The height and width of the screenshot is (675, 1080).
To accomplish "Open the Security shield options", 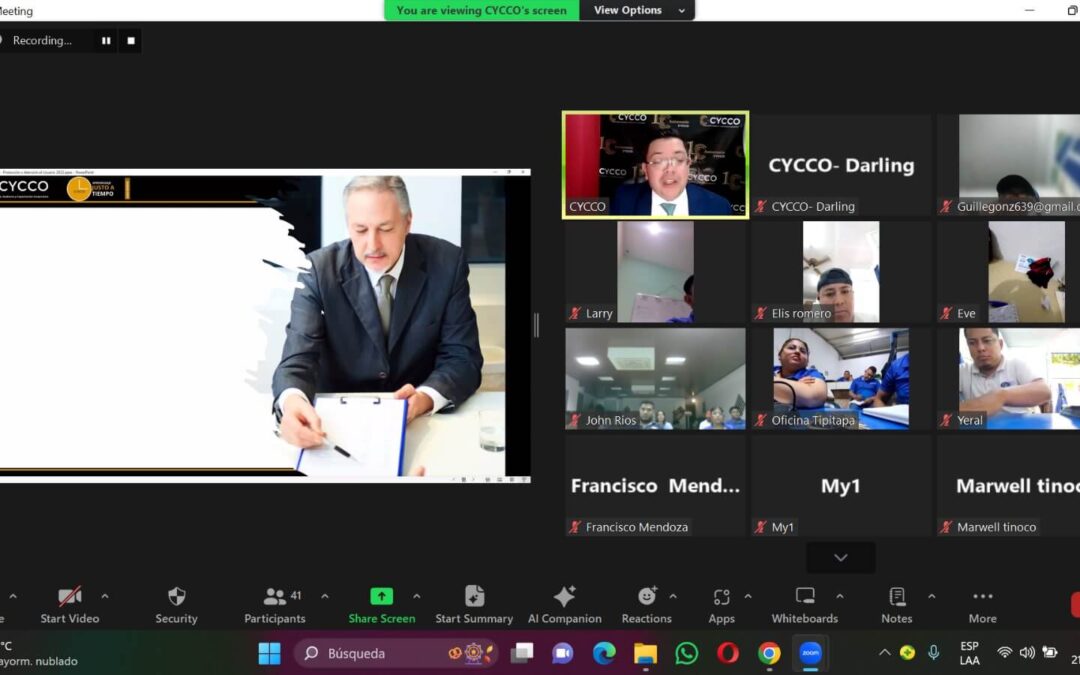I will (x=176, y=604).
